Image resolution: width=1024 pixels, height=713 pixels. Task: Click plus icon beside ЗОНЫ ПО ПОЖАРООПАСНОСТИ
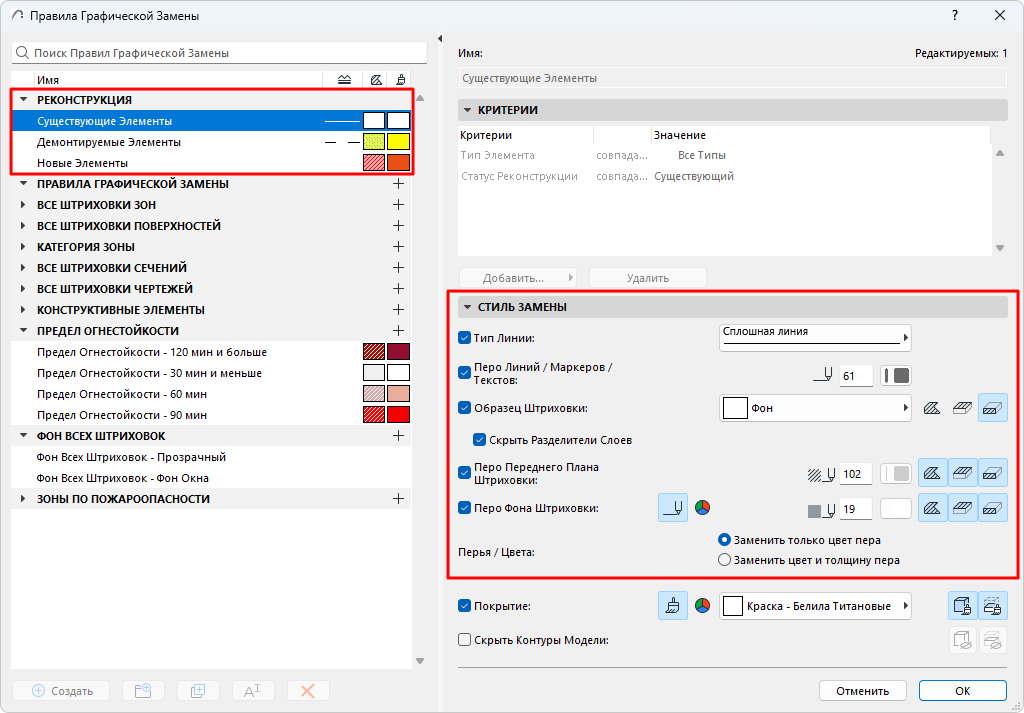pos(398,499)
